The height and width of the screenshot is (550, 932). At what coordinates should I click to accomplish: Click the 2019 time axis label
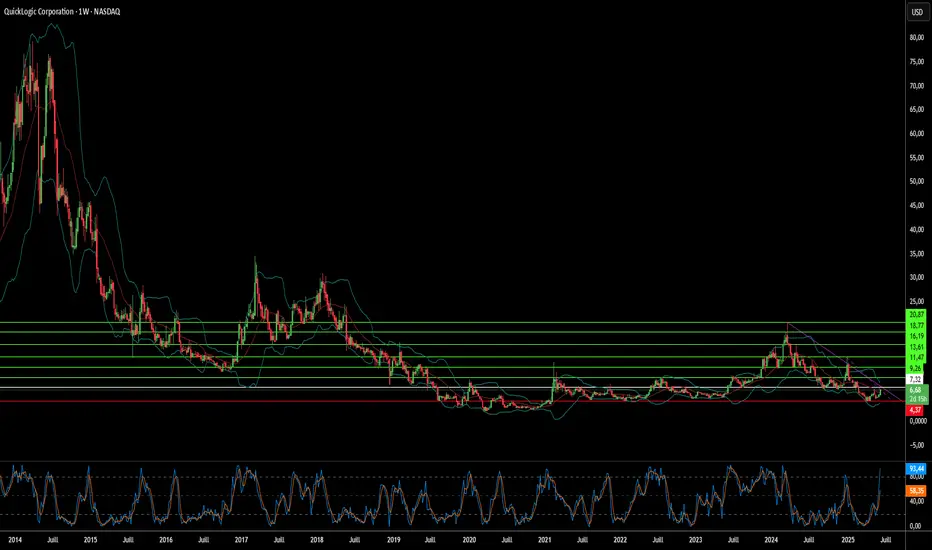393,540
